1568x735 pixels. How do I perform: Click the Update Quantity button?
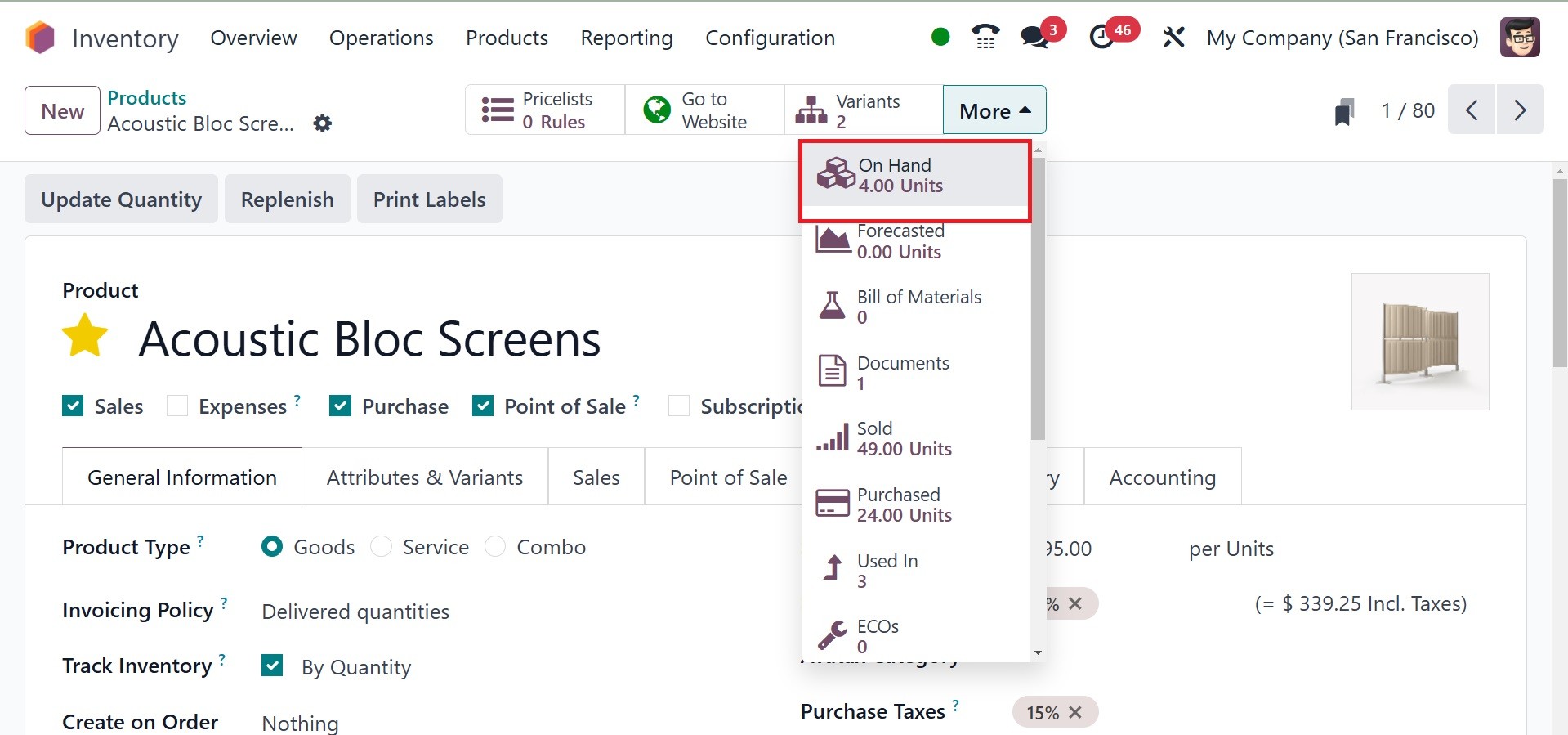(x=121, y=199)
